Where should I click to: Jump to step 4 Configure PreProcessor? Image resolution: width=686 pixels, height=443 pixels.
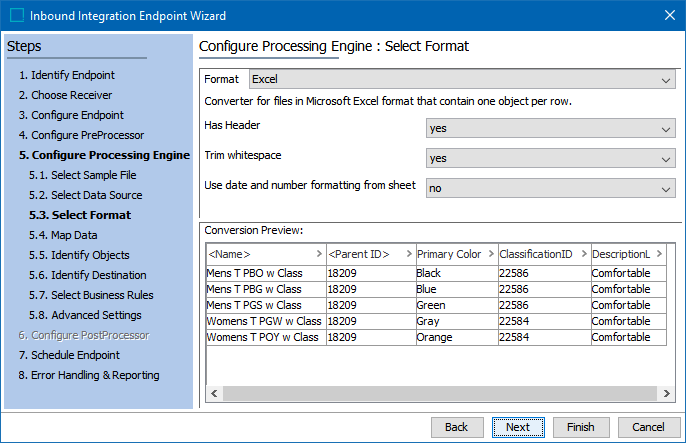pos(81,135)
